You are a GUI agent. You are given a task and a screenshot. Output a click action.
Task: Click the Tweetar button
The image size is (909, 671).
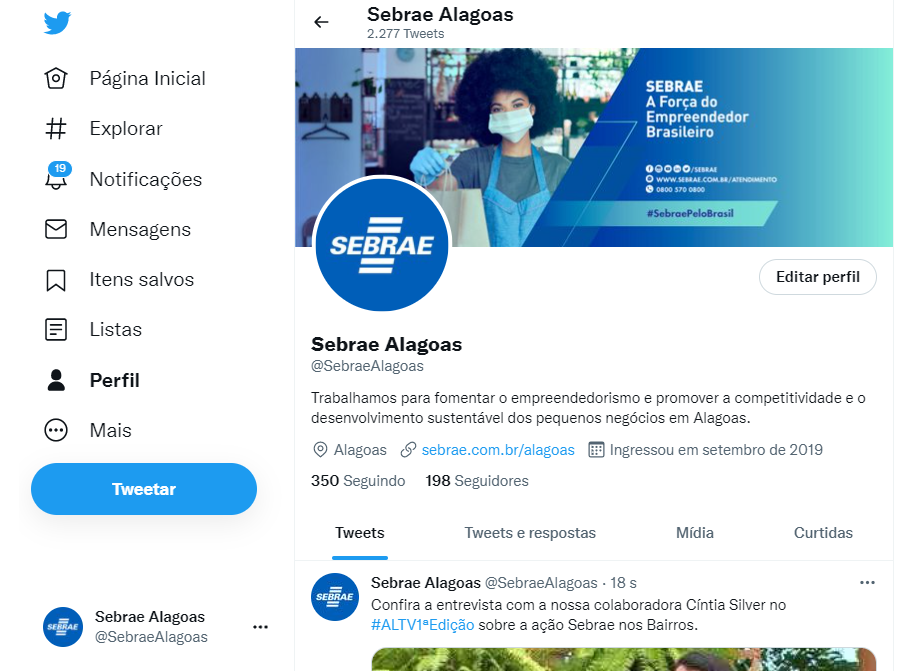pyautogui.click(x=144, y=489)
